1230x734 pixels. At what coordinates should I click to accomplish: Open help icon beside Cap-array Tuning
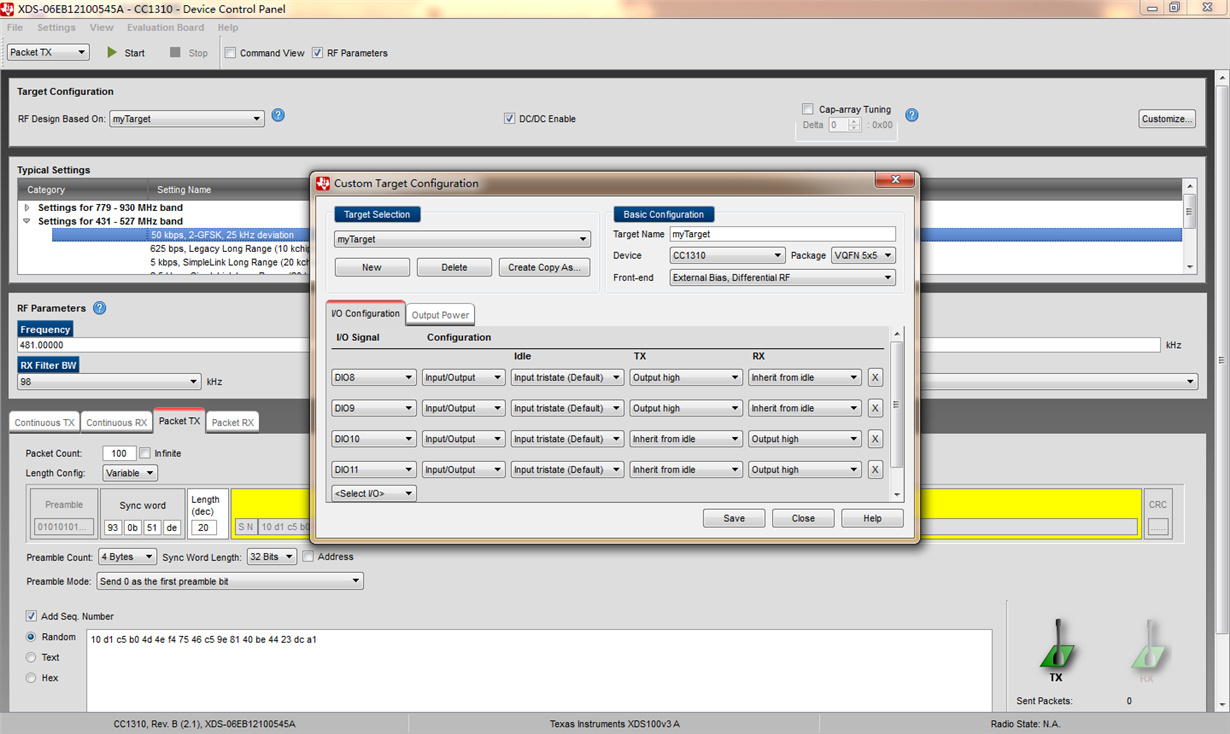tap(911, 116)
